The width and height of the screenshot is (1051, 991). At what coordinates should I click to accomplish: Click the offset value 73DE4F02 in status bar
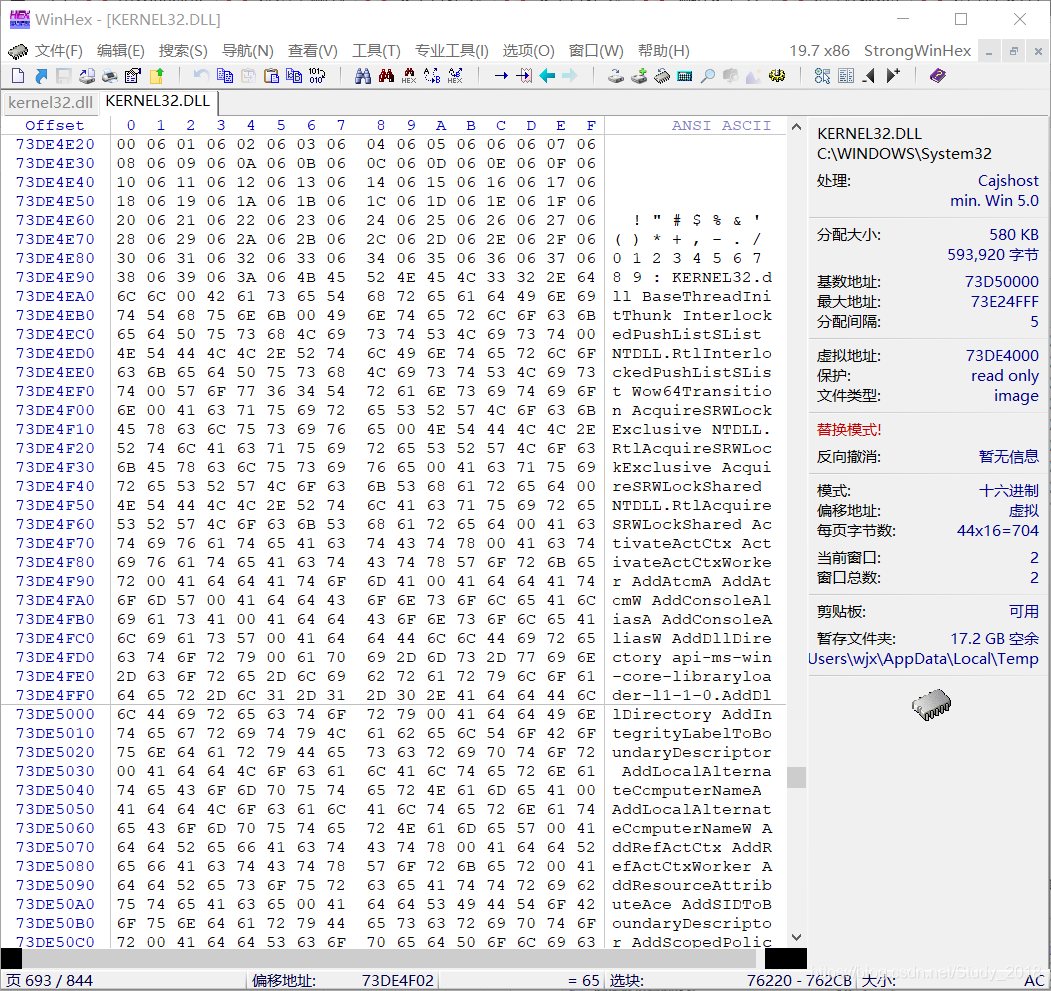click(398, 980)
